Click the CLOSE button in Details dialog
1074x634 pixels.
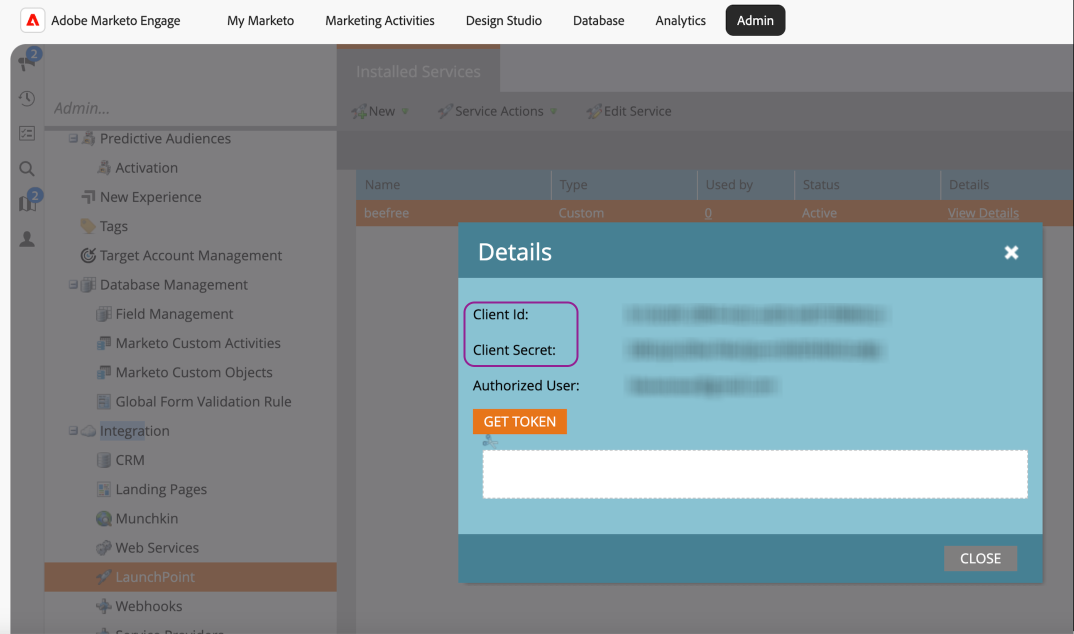click(980, 559)
